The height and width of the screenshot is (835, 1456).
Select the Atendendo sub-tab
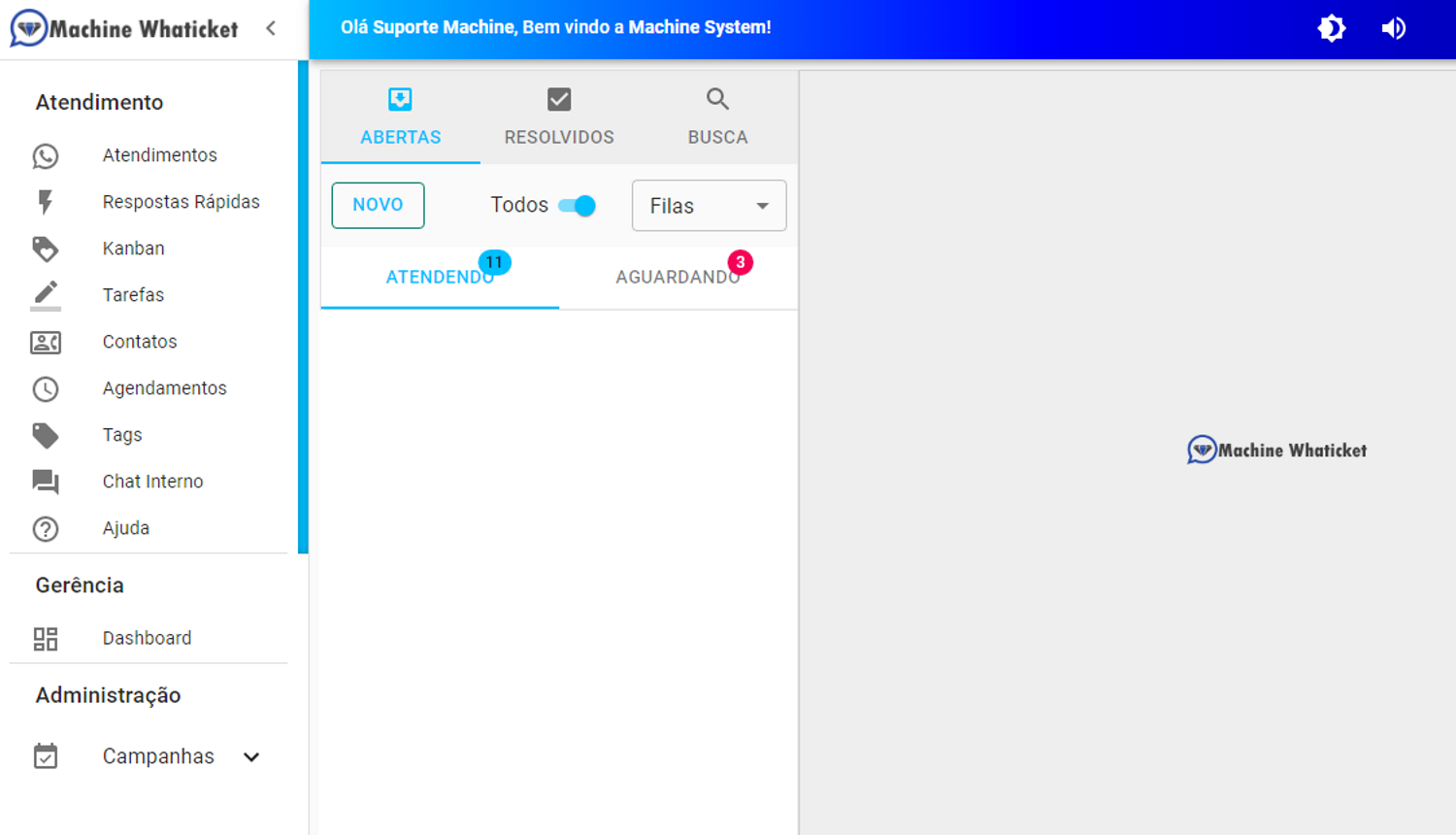tap(440, 278)
